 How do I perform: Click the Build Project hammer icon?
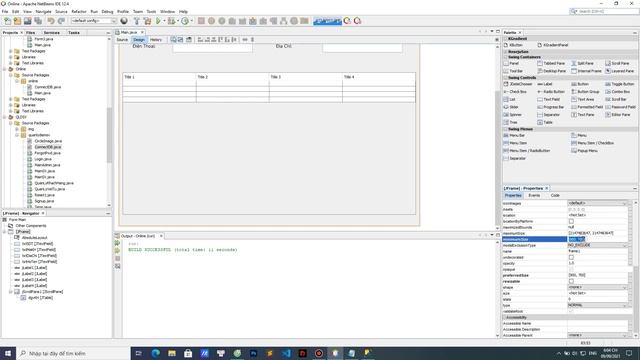(137, 21)
